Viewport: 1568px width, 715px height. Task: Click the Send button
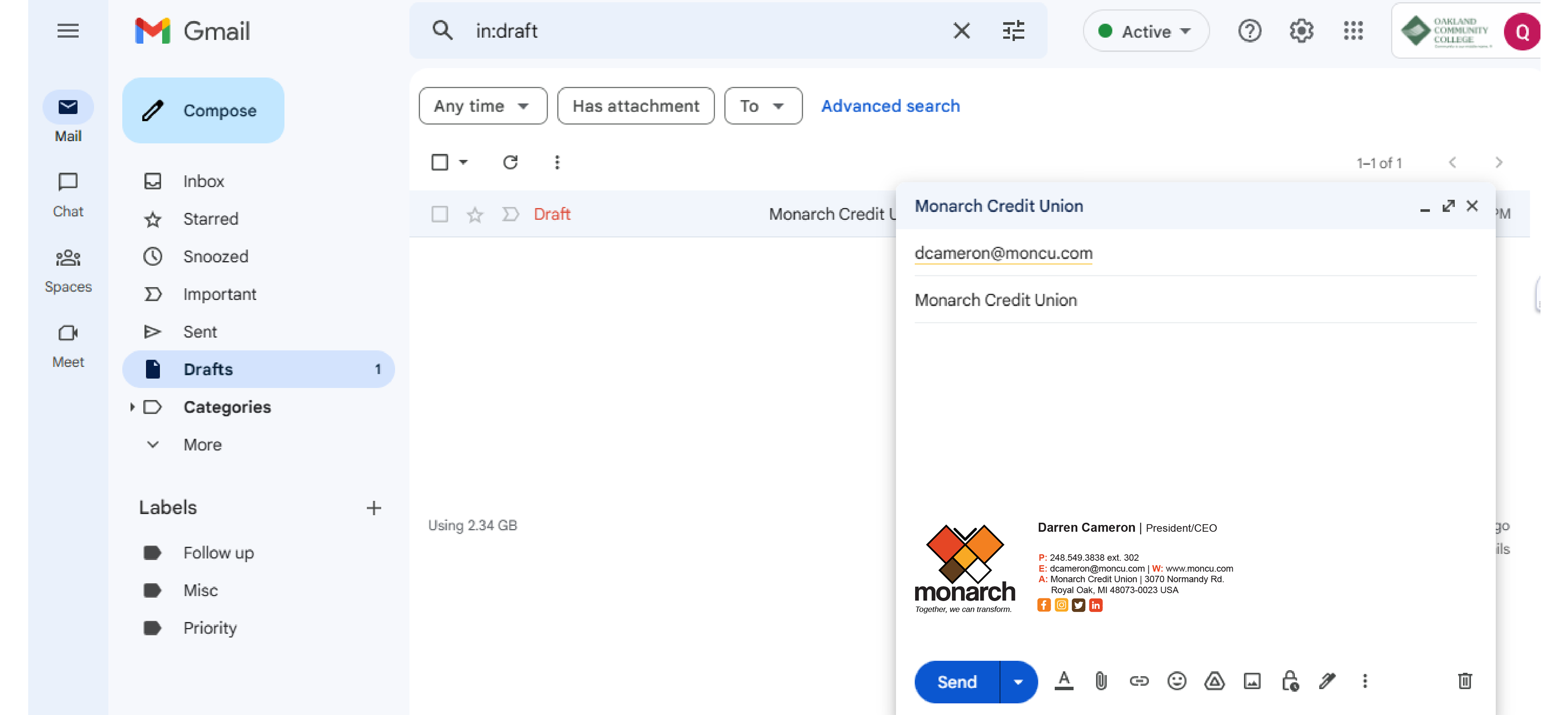pyautogui.click(x=957, y=682)
